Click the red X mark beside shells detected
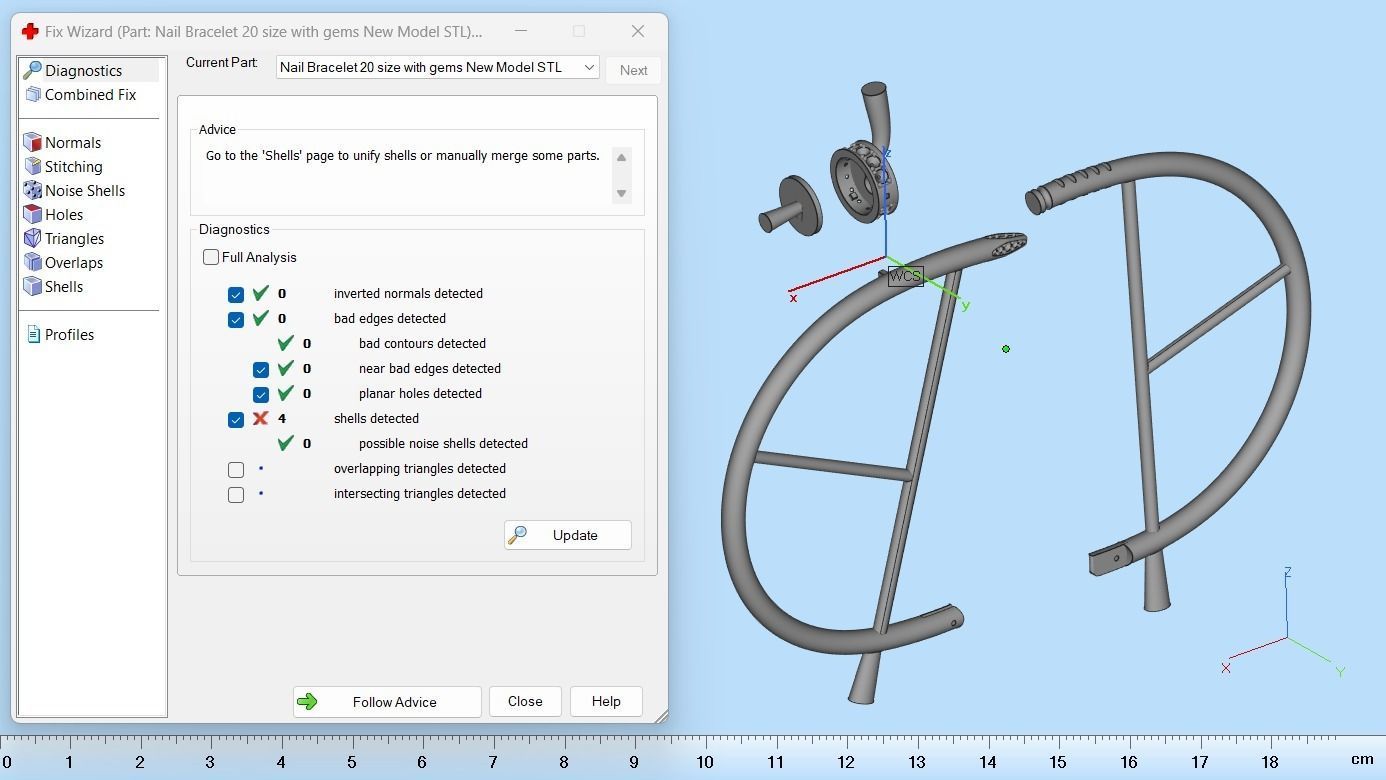Viewport: 1386px width, 780px height. point(260,418)
